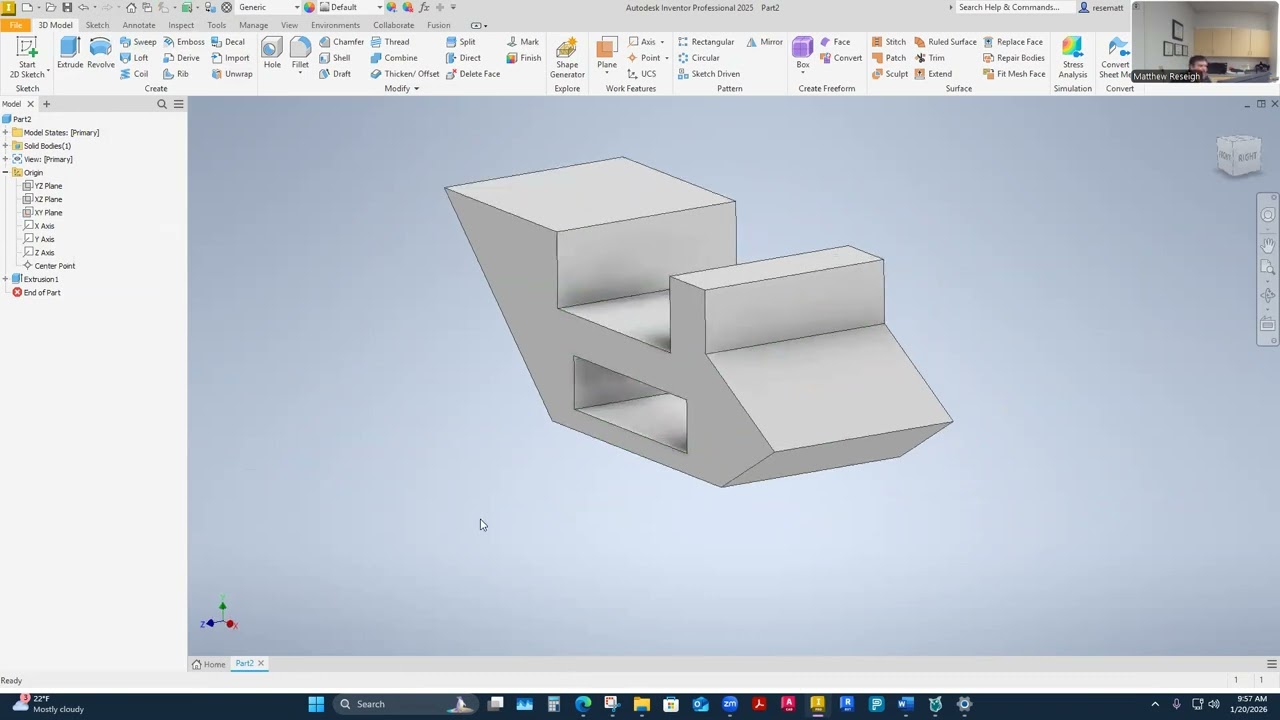Choose the Split command
This screenshot has width=1280, height=720.
pyautogui.click(x=461, y=42)
